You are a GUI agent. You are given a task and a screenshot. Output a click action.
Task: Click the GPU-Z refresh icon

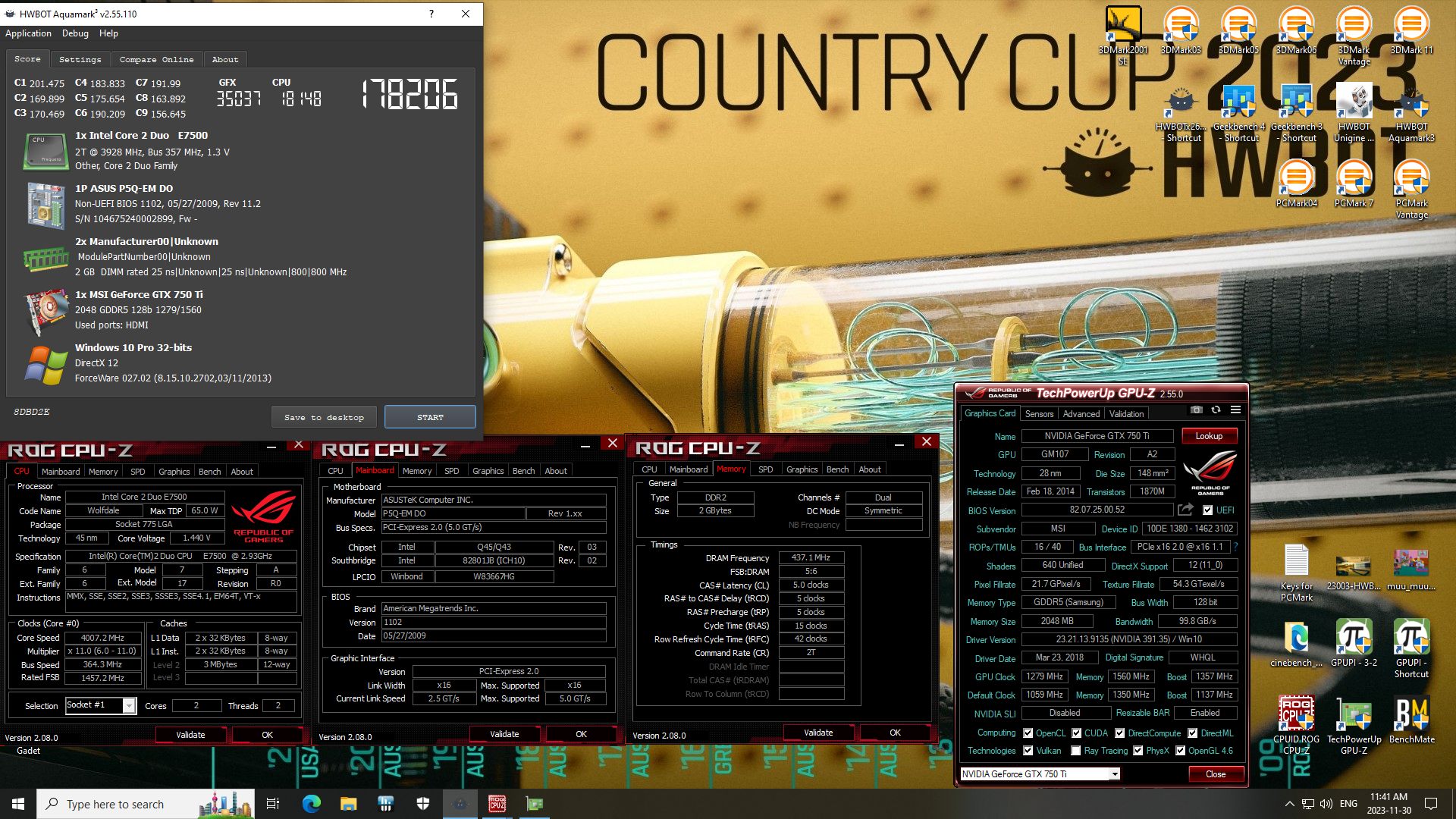pyautogui.click(x=1216, y=409)
